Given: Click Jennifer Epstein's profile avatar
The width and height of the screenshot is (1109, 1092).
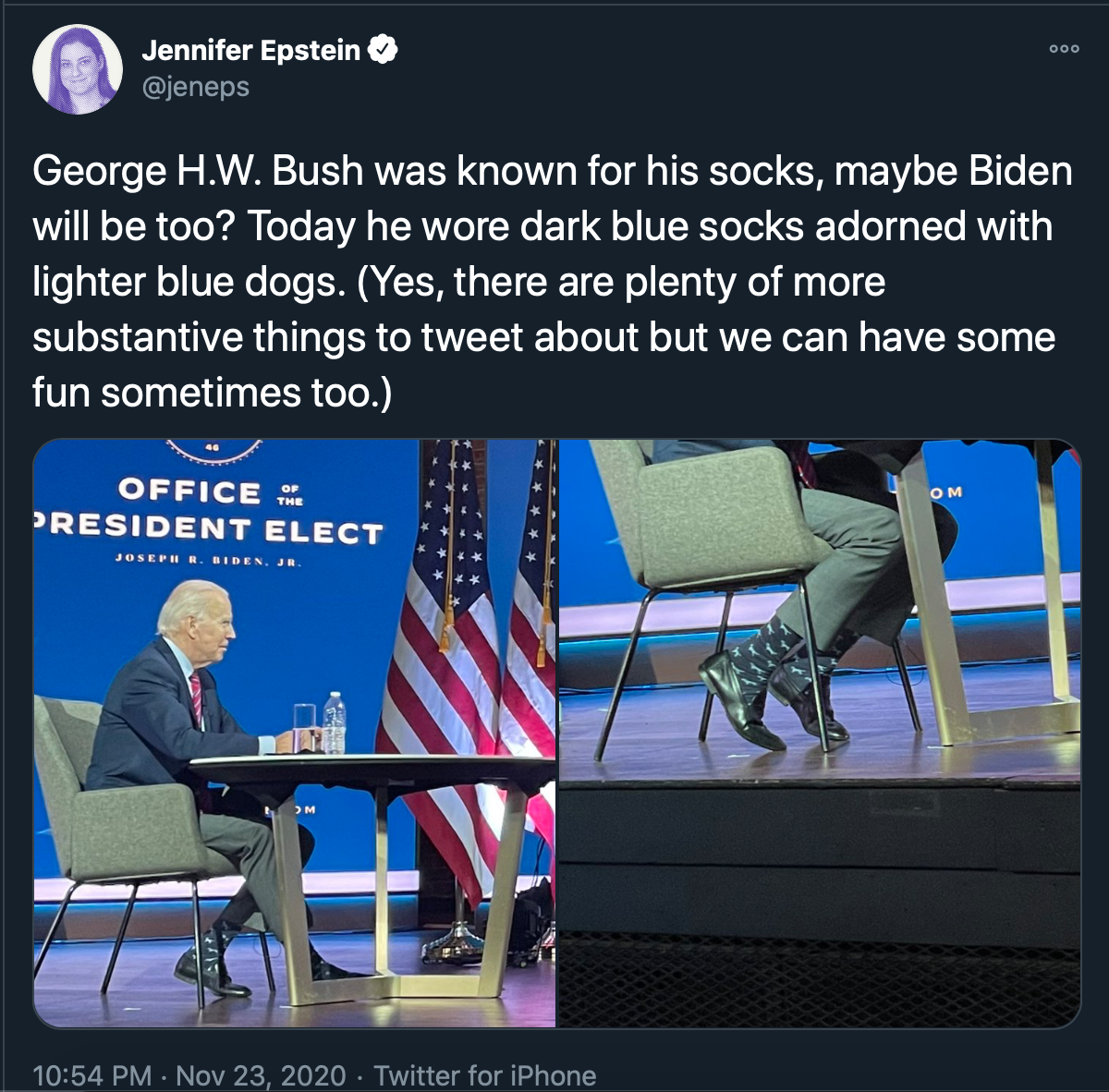Looking at the screenshot, I should [78, 69].
